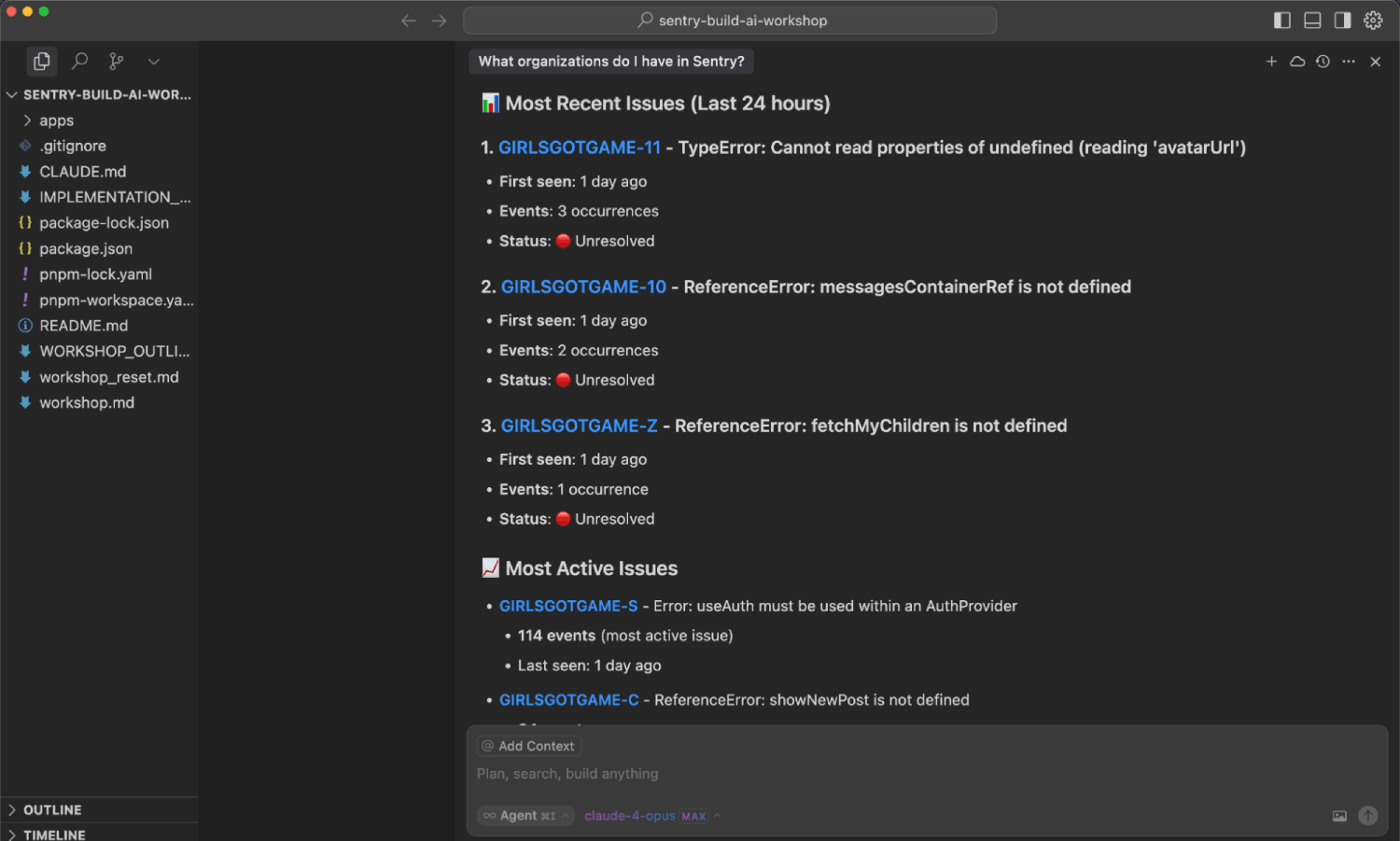Toggle the bottom panel layout

[1312, 20]
